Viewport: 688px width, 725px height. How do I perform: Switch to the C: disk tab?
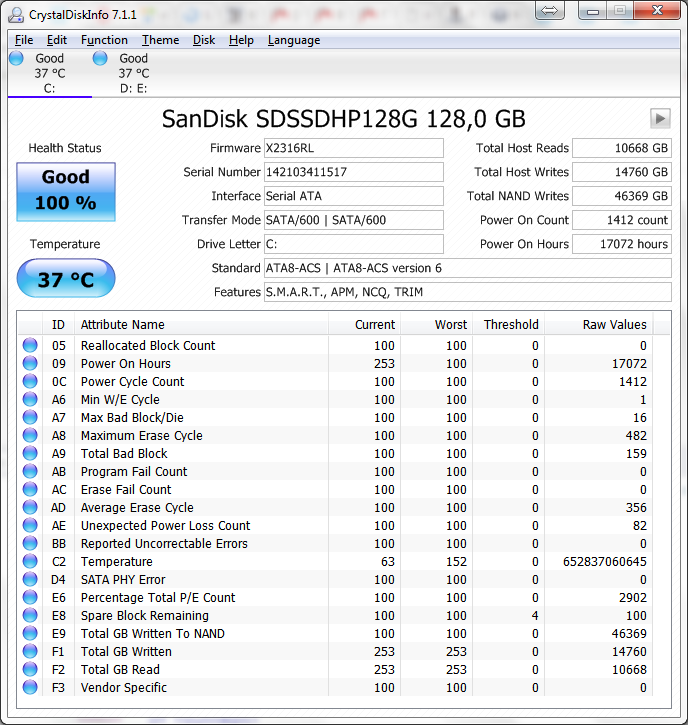click(x=50, y=73)
